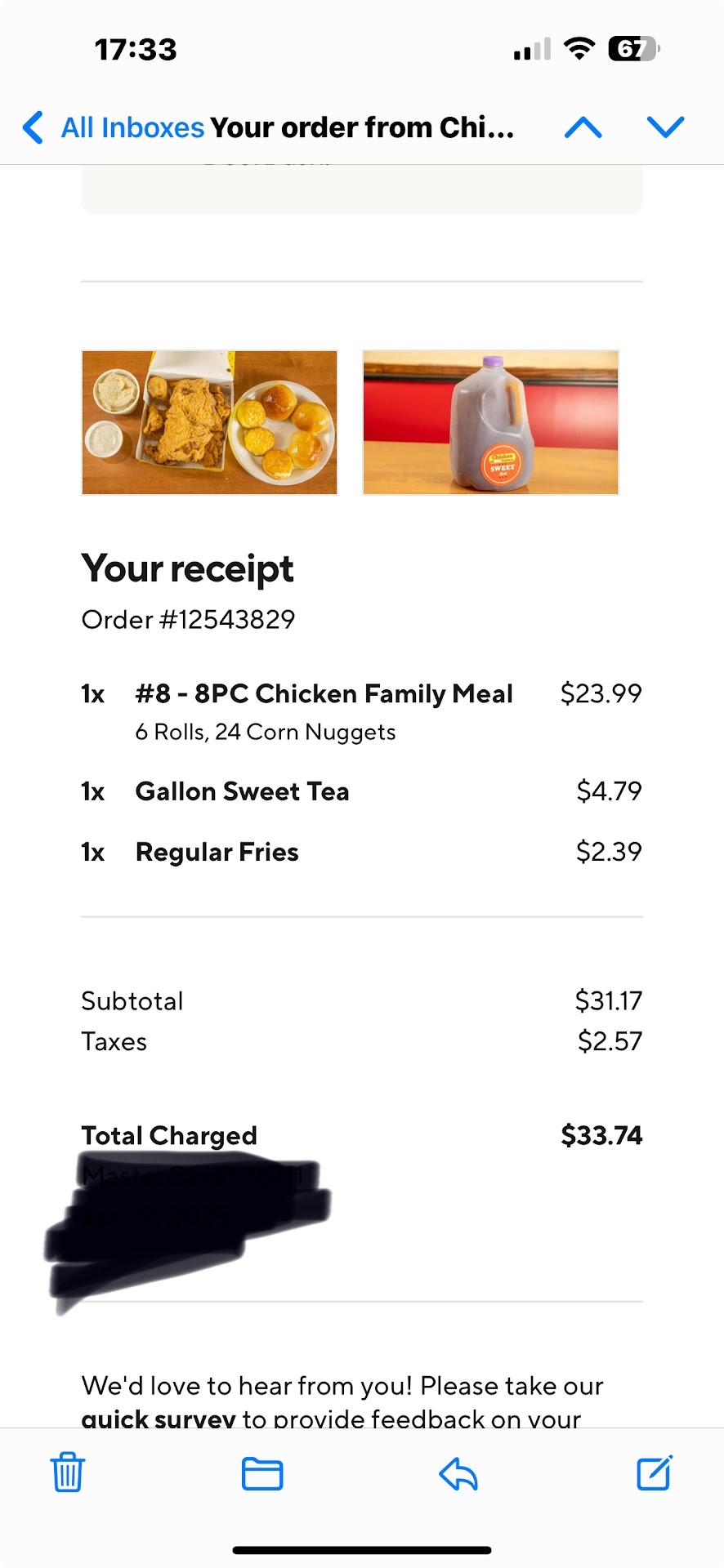Viewport: 724px width, 1568px height.
Task: Go to next message with down arrow
Action: click(665, 127)
